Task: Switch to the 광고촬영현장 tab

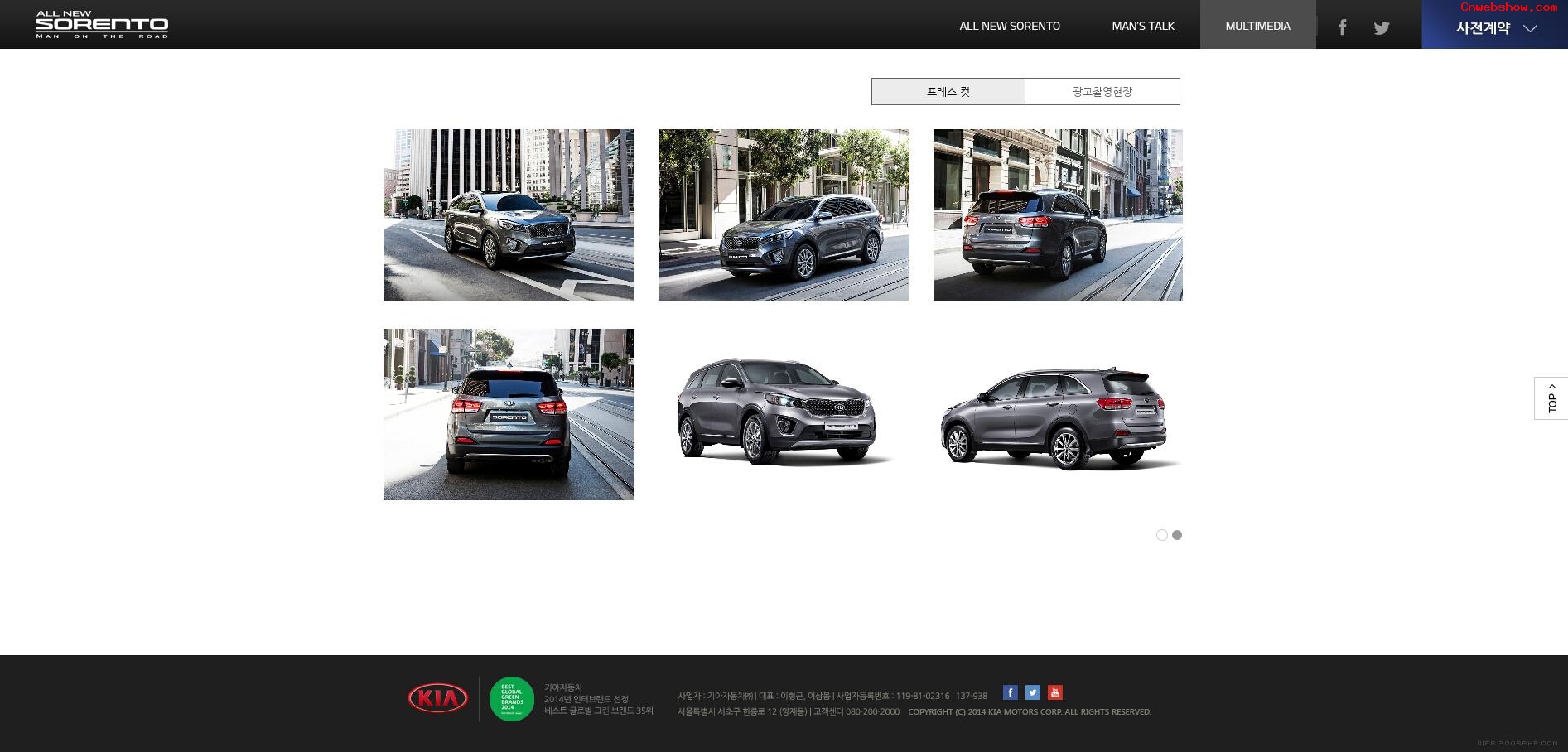Action: click(x=1102, y=92)
